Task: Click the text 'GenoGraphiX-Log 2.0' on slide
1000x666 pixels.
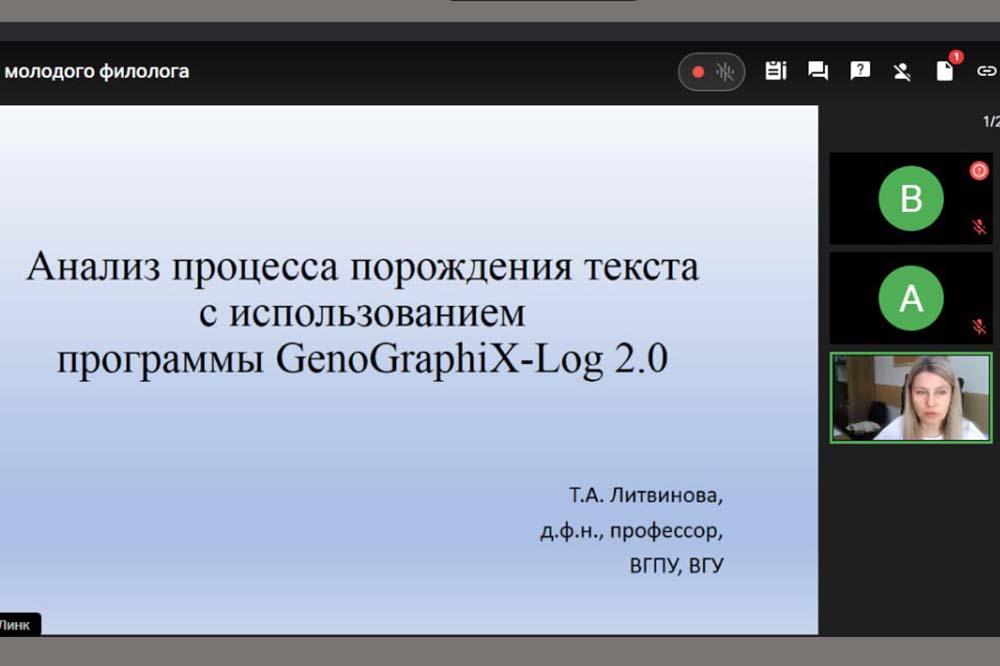Action: click(x=472, y=359)
